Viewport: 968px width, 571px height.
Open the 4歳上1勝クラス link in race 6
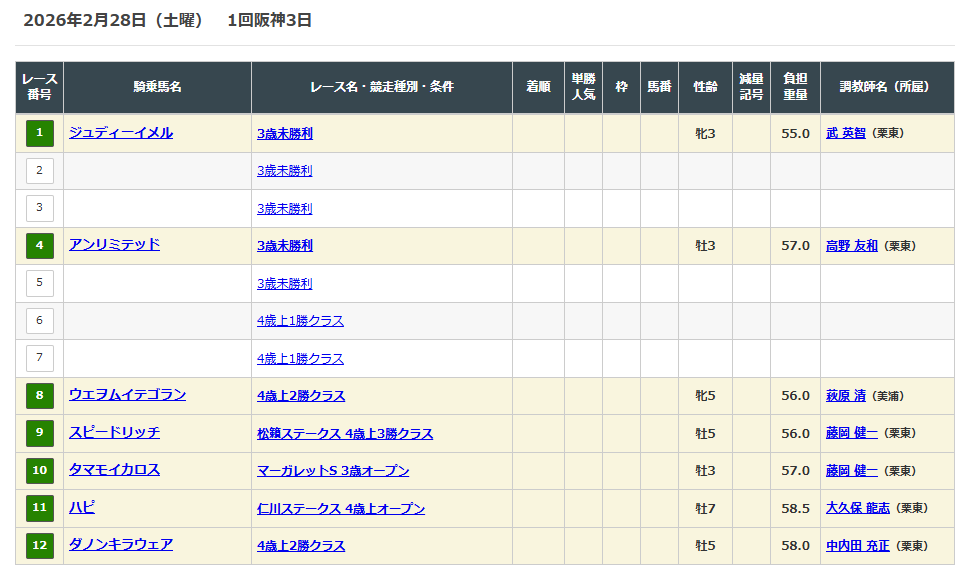tap(300, 321)
